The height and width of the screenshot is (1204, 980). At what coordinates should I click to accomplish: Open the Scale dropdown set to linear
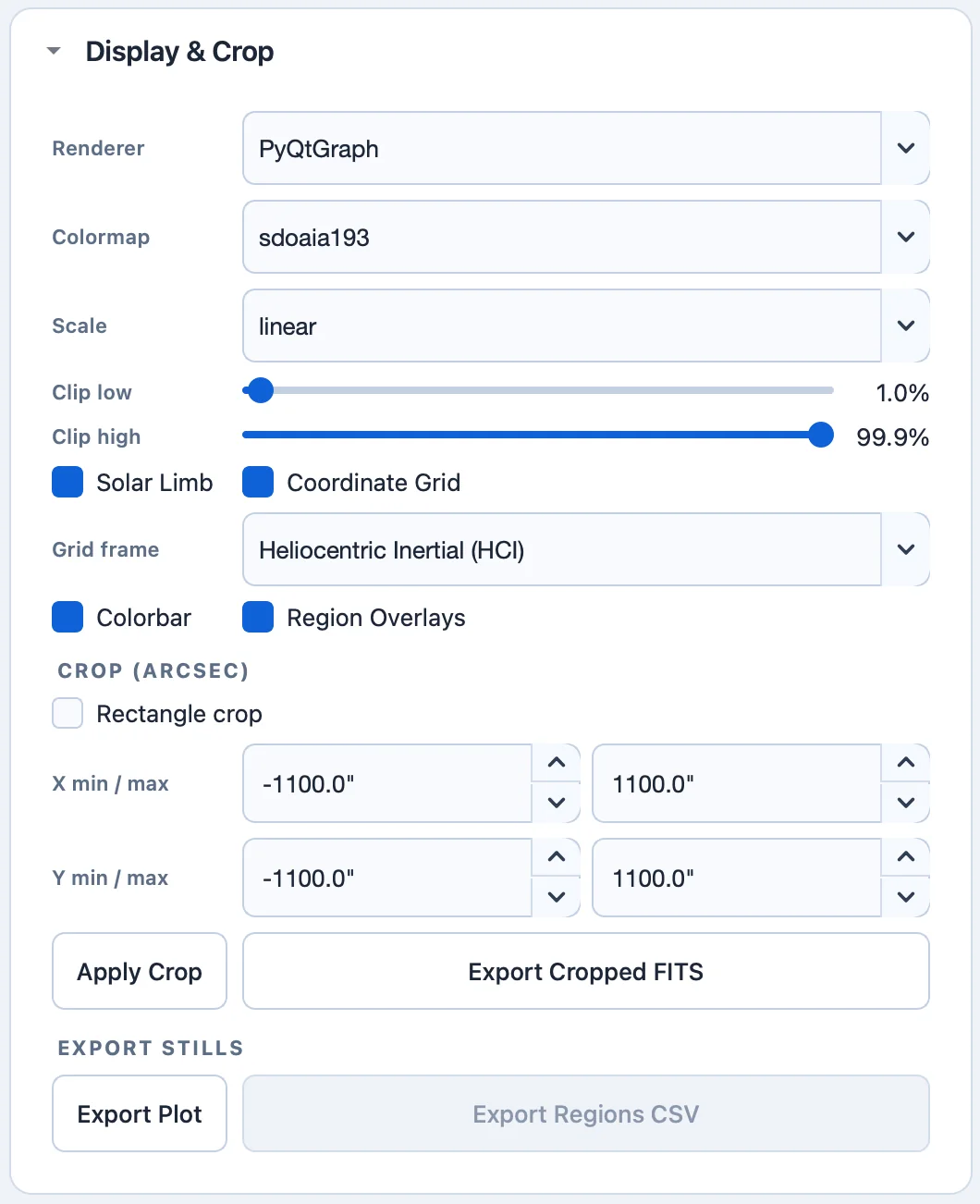[585, 326]
